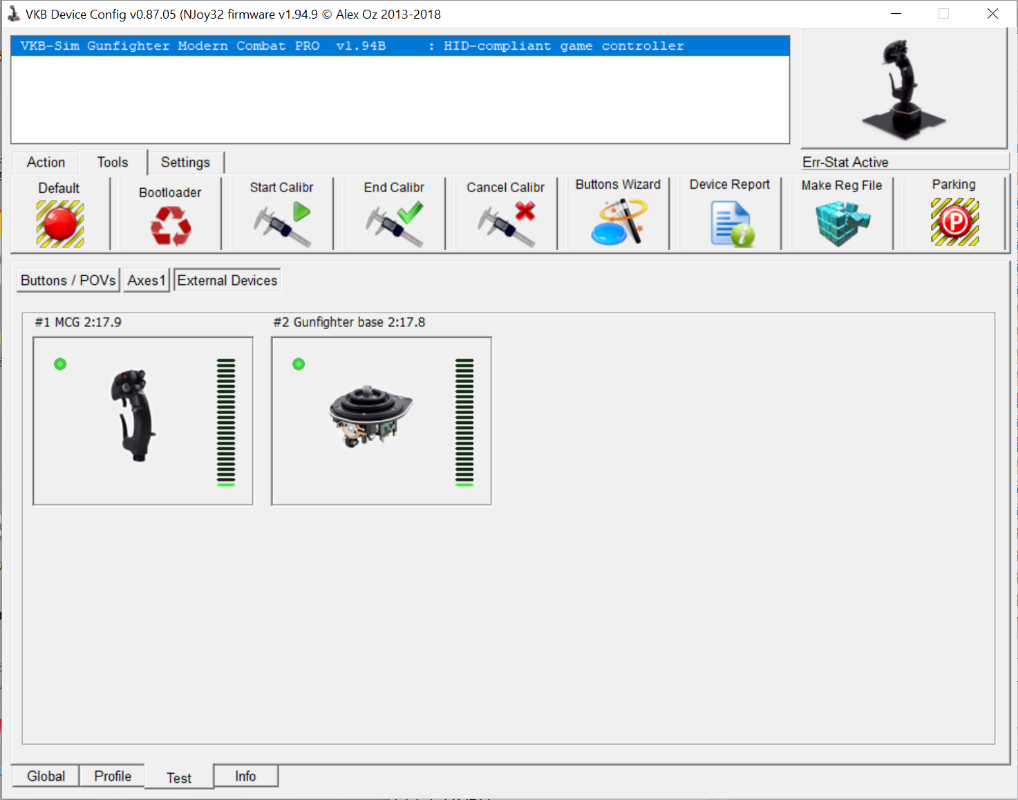Open the Info bottom tab
Image resolution: width=1018 pixels, height=800 pixels.
[x=245, y=776]
